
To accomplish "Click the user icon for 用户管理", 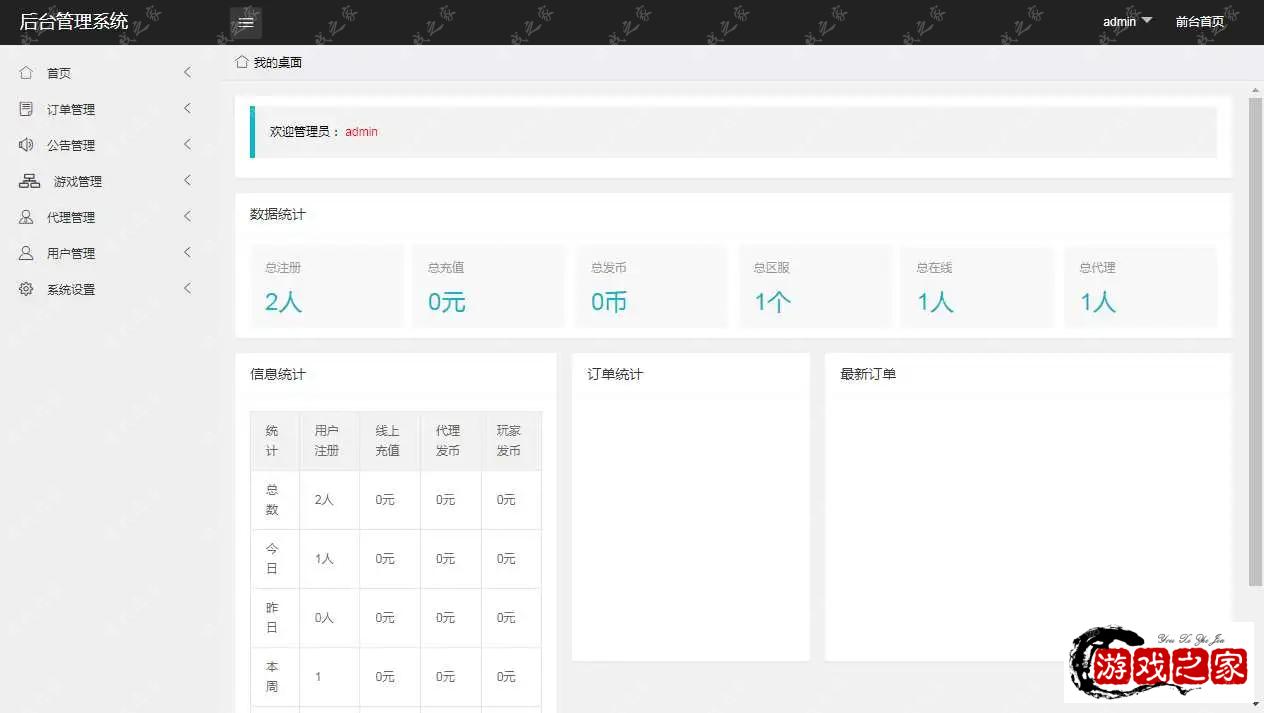I will 26,253.
